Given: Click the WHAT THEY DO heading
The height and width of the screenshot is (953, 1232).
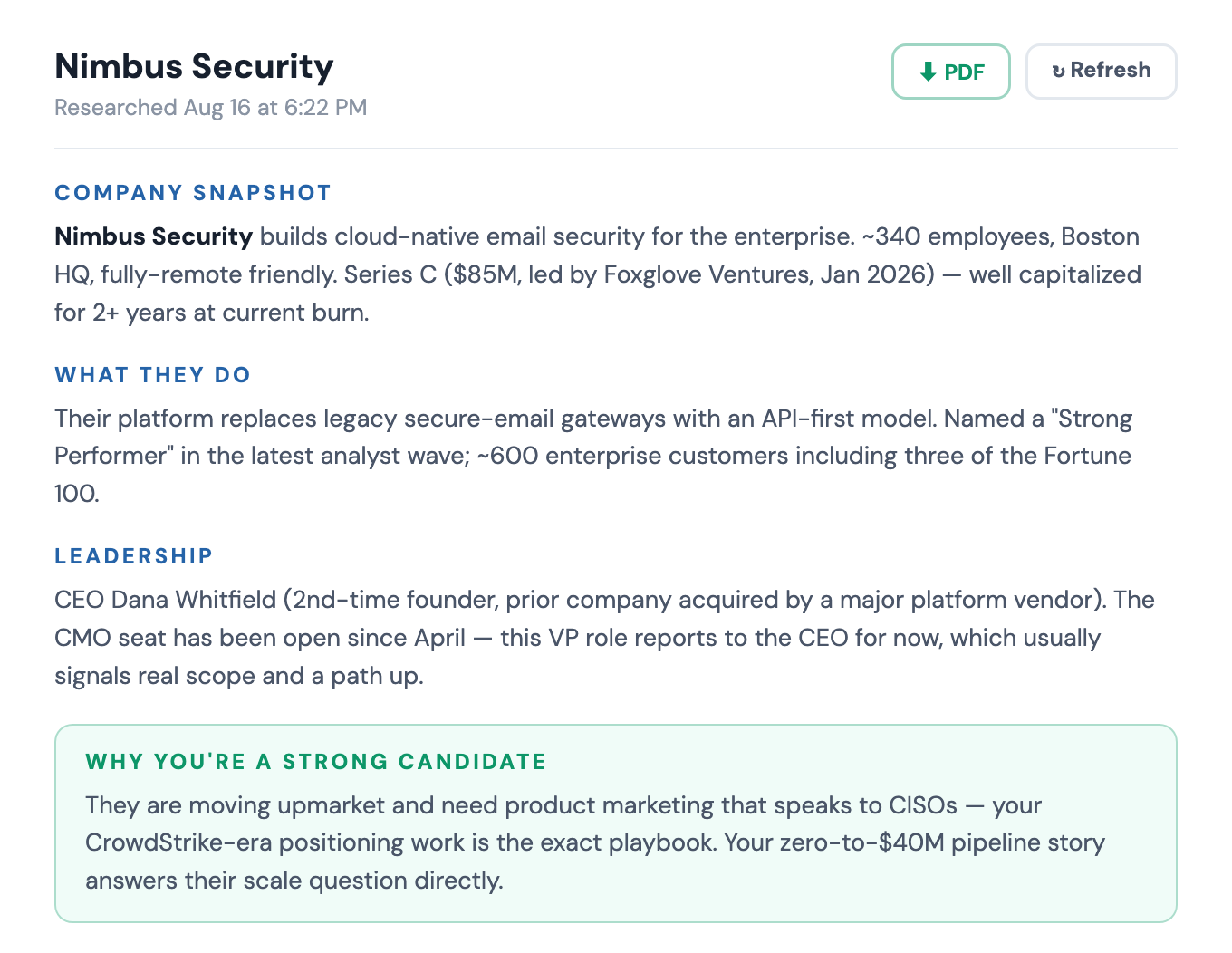Looking at the screenshot, I should (152, 375).
